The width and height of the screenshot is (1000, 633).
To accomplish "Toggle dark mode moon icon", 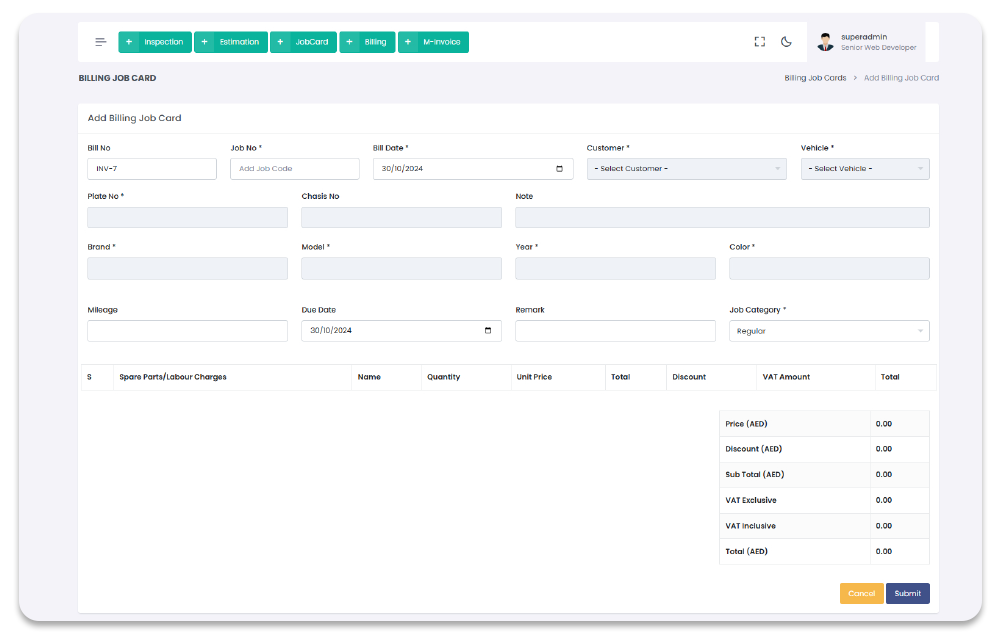I will point(786,42).
